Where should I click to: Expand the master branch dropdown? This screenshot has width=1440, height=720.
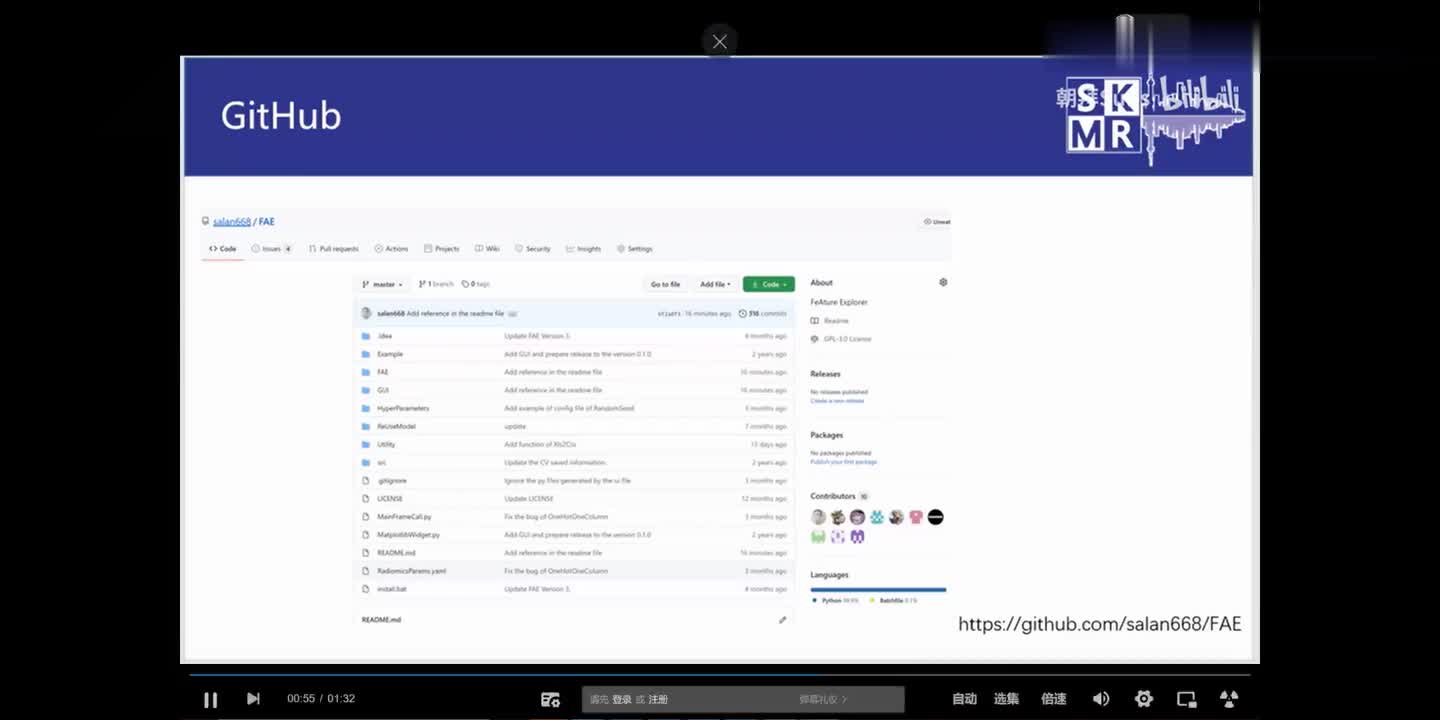pyautogui.click(x=382, y=284)
